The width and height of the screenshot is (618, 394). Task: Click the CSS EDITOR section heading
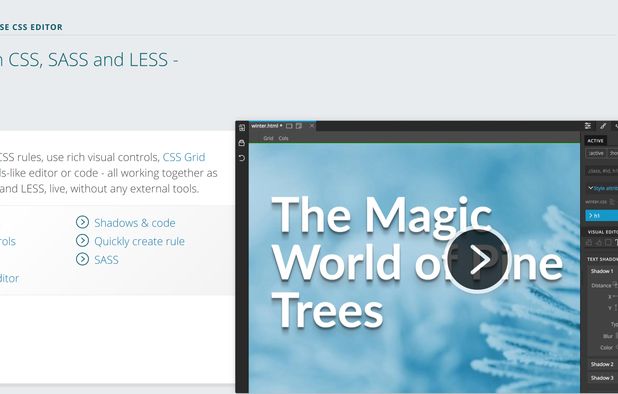(31, 27)
